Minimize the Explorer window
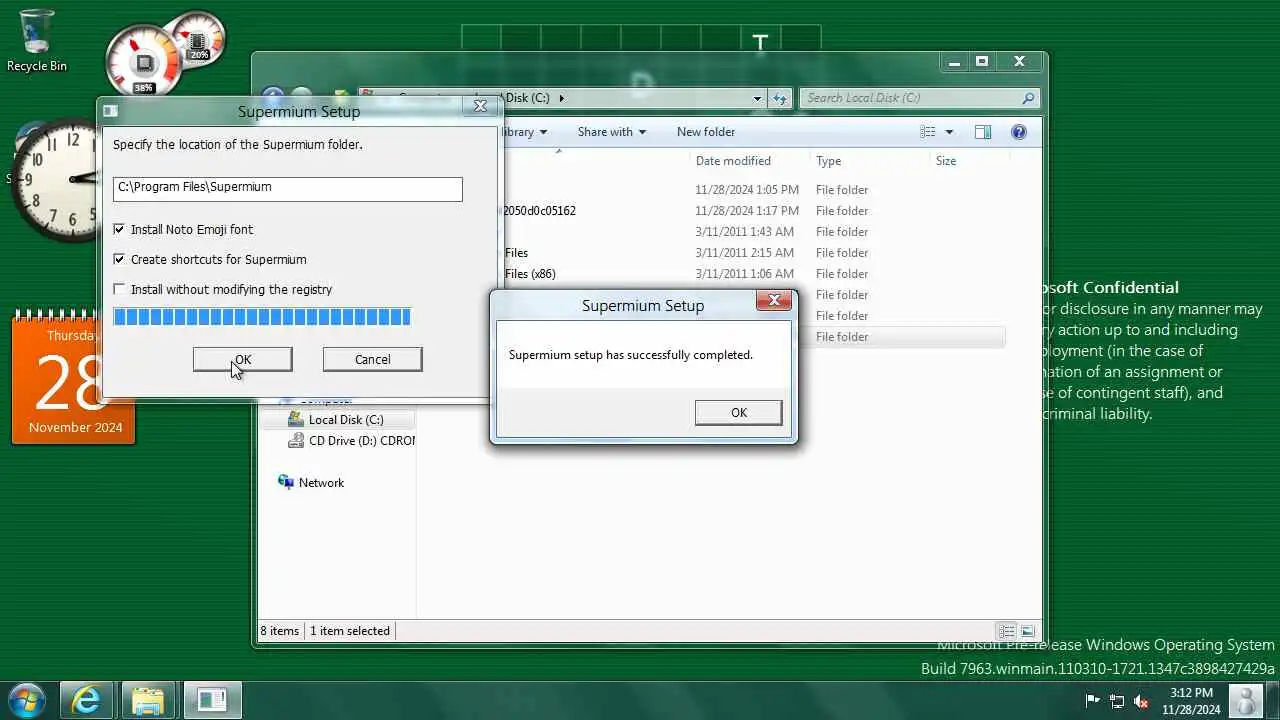 (955, 62)
